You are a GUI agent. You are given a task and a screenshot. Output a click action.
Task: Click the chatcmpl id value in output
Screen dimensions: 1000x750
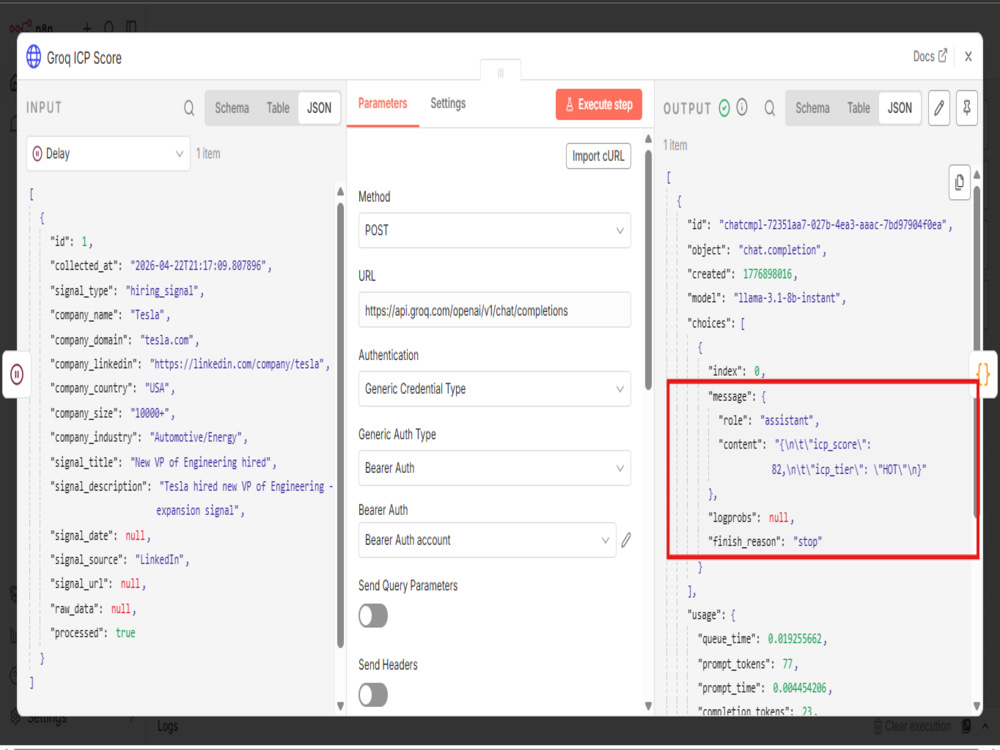coord(835,224)
